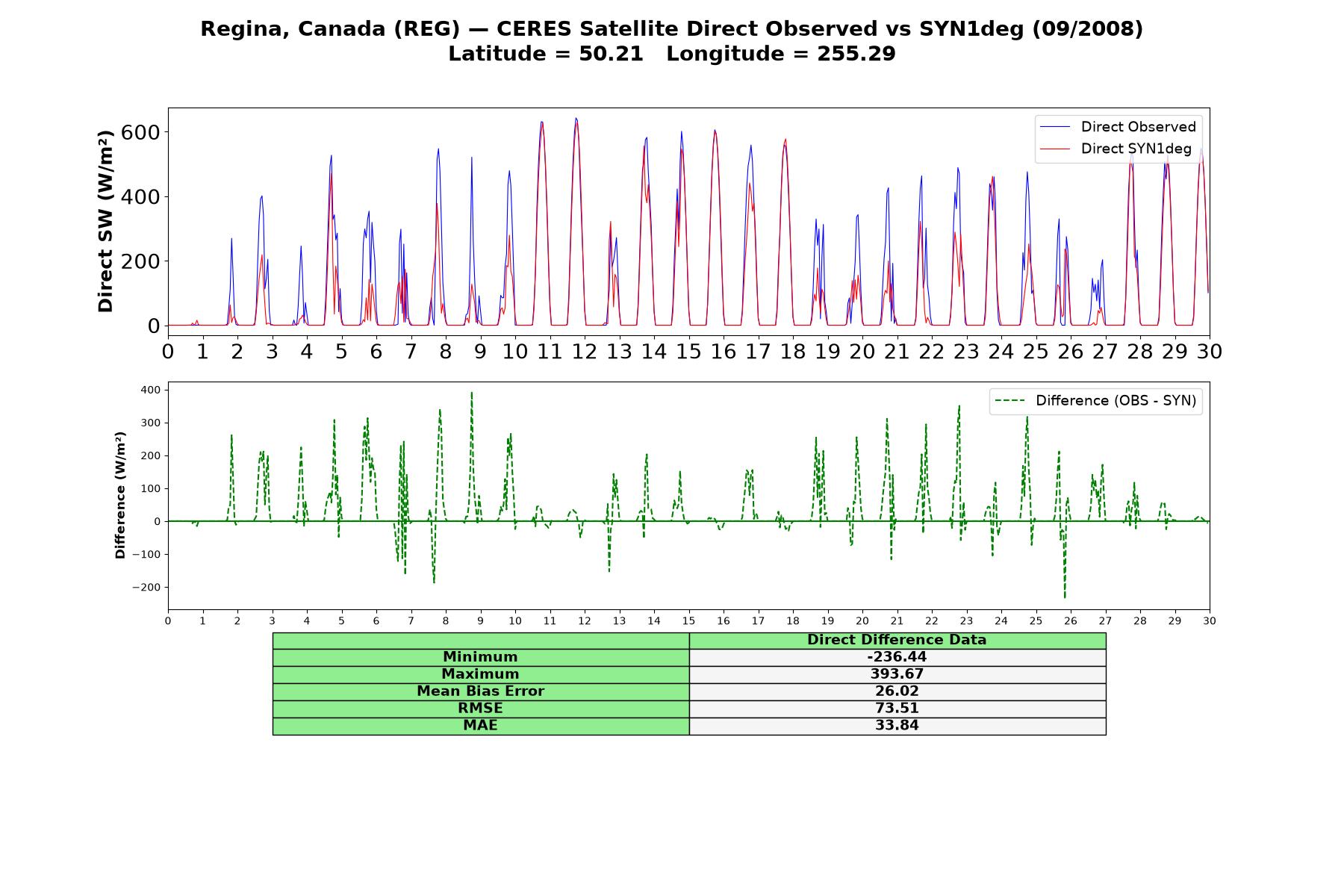Image resolution: width=1344 pixels, height=896 pixels.
Task: Click the Direct SW (W/m²) axis label
Action: pos(105,221)
